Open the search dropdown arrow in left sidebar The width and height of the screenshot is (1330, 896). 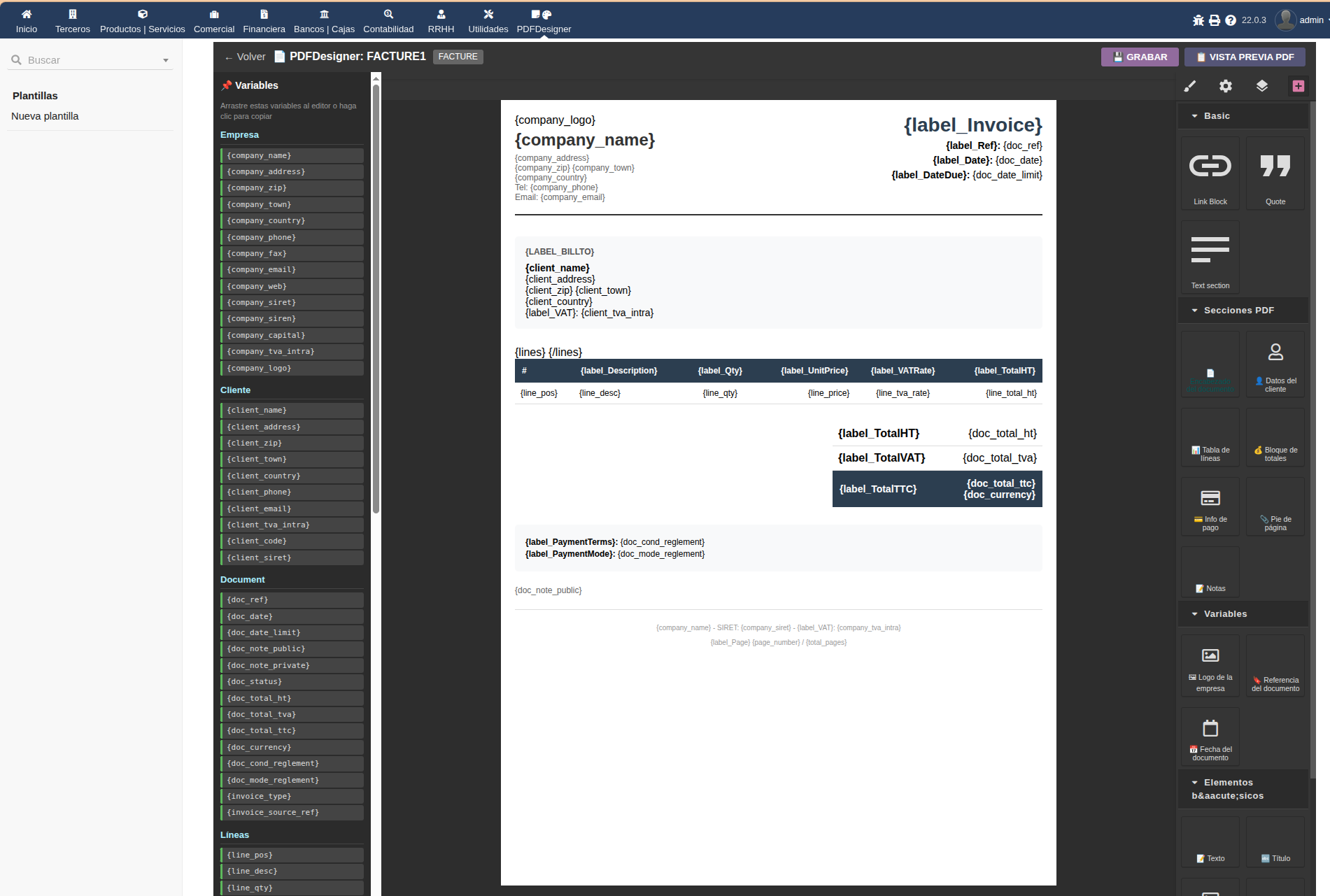(x=166, y=59)
